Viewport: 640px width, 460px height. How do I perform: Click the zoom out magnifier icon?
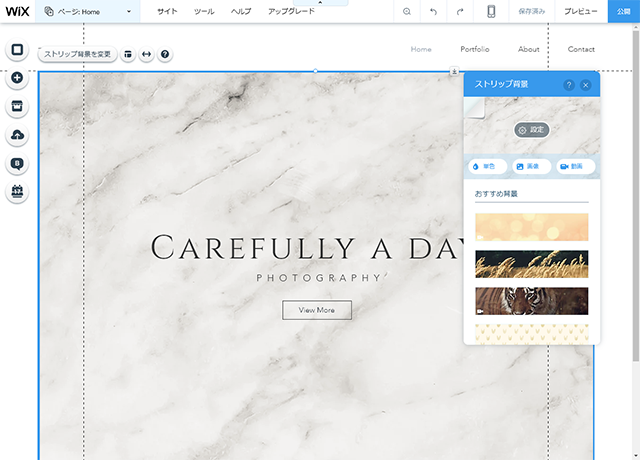pos(406,11)
